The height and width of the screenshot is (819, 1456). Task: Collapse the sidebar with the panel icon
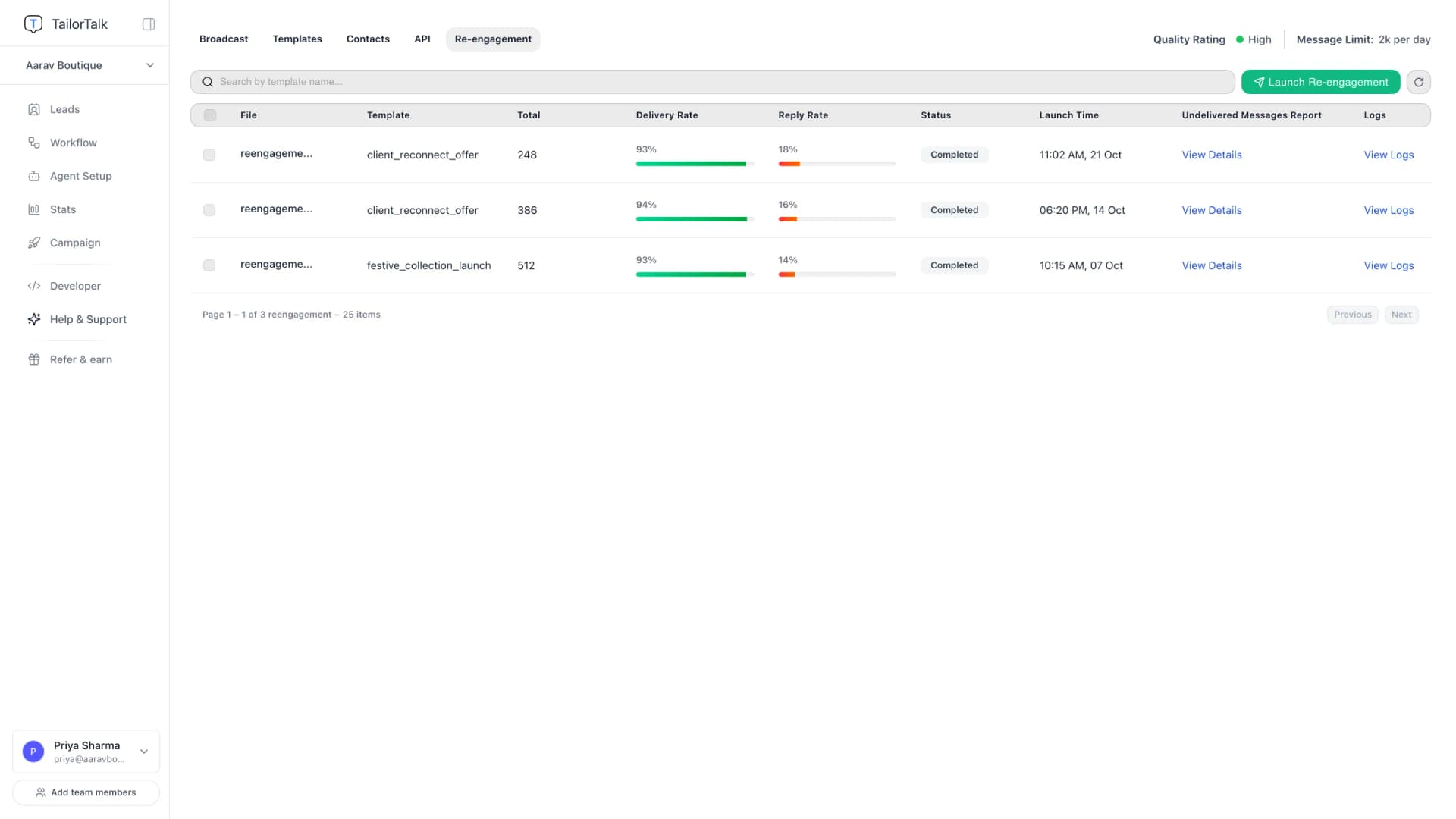point(149,24)
